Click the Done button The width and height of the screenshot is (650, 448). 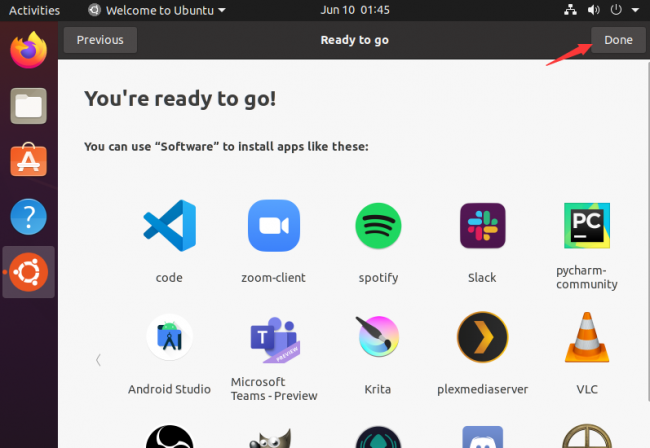click(x=618, y=40)
